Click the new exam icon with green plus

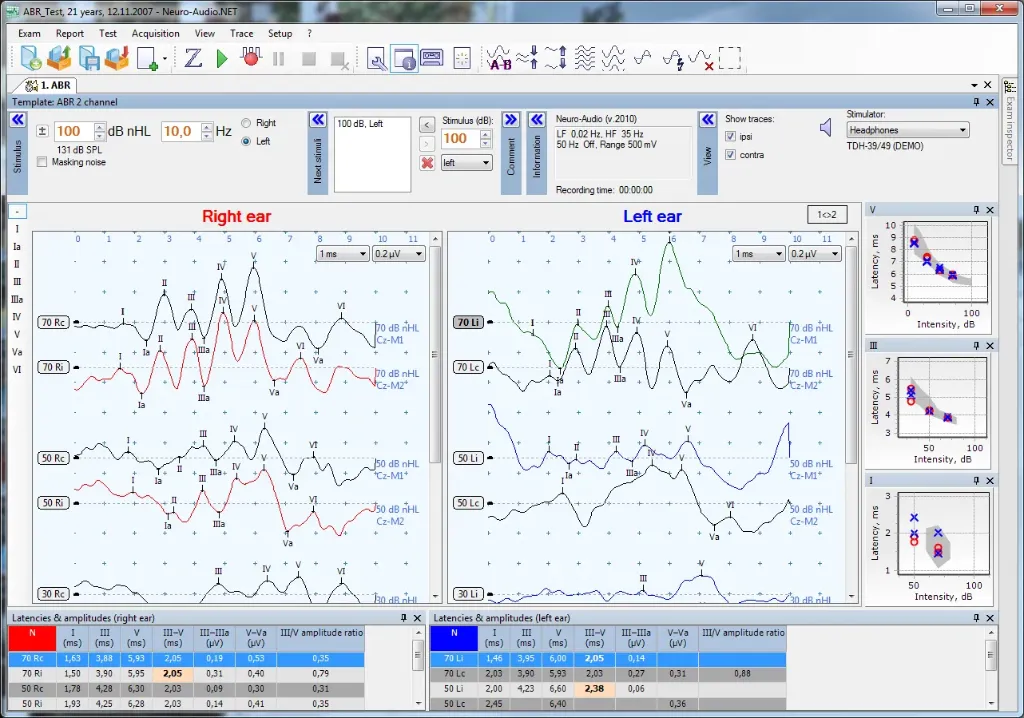coord(148,59)
